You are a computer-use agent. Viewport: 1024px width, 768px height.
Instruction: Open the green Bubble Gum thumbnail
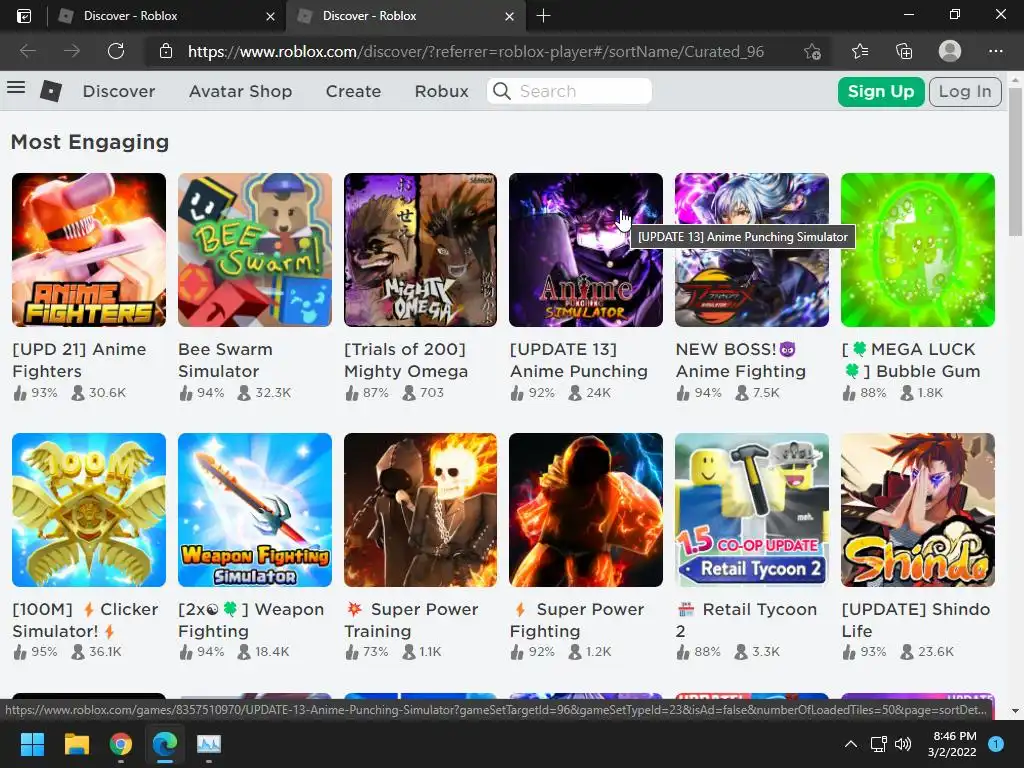tap(918, 249)
